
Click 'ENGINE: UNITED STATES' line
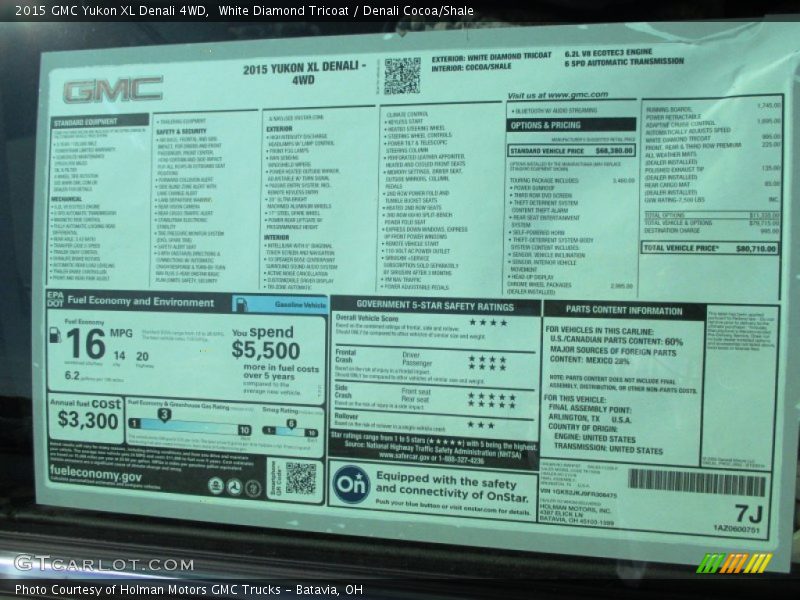[x=595, y=438]
